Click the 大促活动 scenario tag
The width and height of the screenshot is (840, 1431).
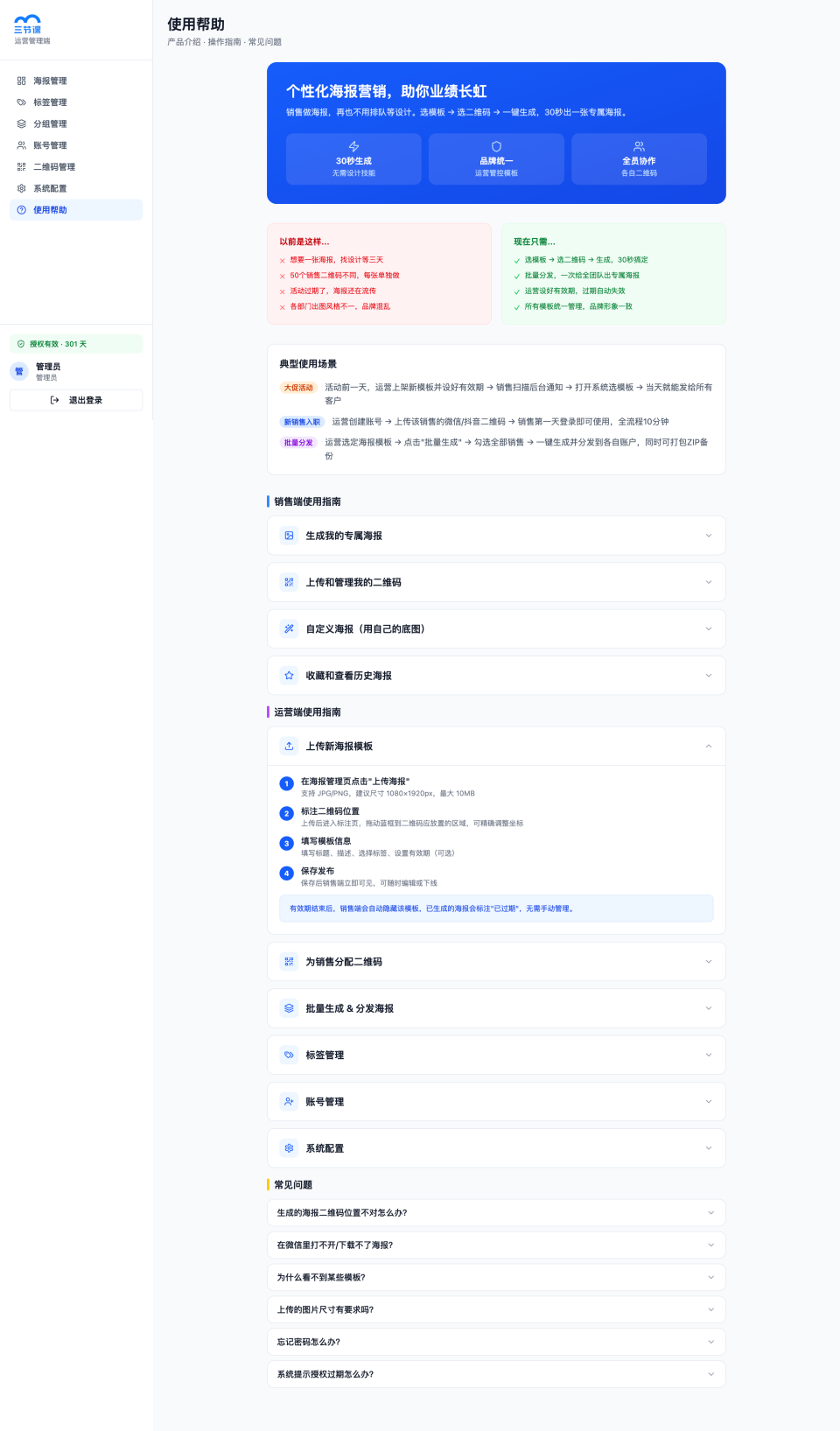click(298, 388)
